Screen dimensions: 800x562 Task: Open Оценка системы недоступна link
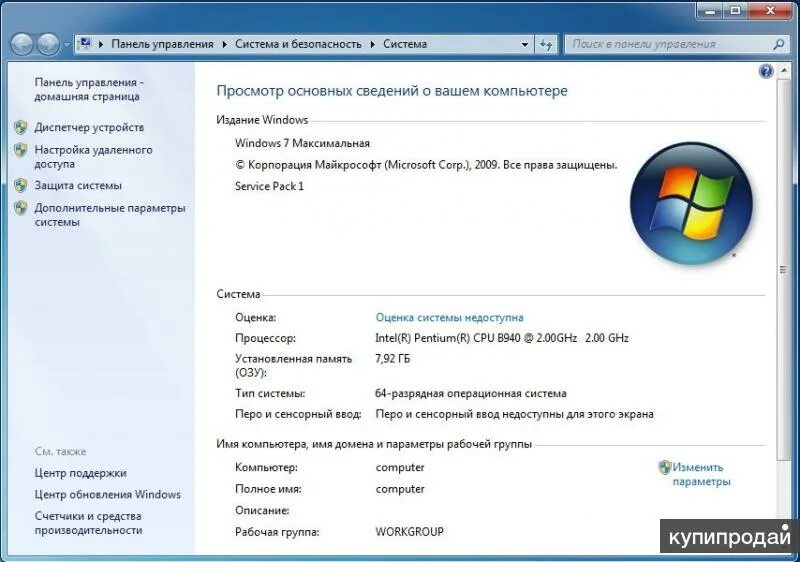(x=449, y=318)
